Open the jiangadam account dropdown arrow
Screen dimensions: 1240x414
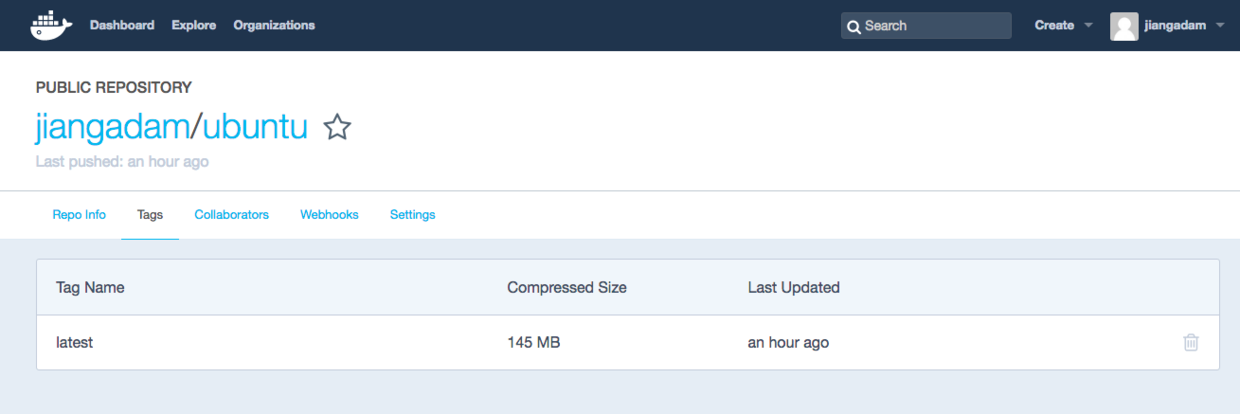point(1219,26)
